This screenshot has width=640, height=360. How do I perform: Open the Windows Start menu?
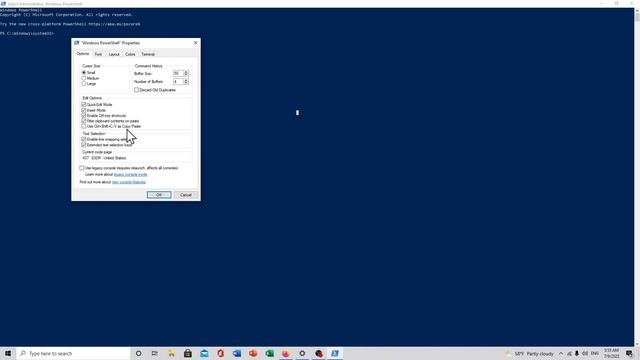coord(8,353)
